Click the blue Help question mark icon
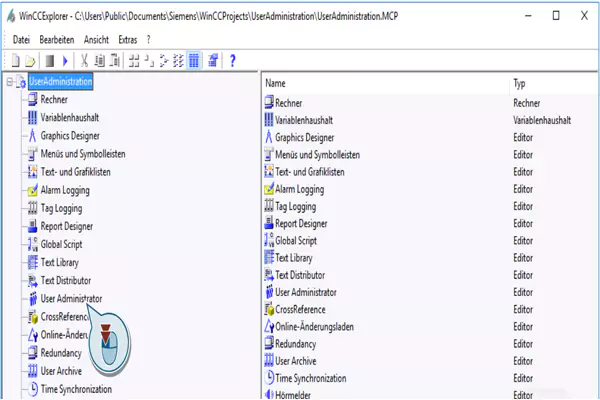The image size is (600, 400). [232, 60]
